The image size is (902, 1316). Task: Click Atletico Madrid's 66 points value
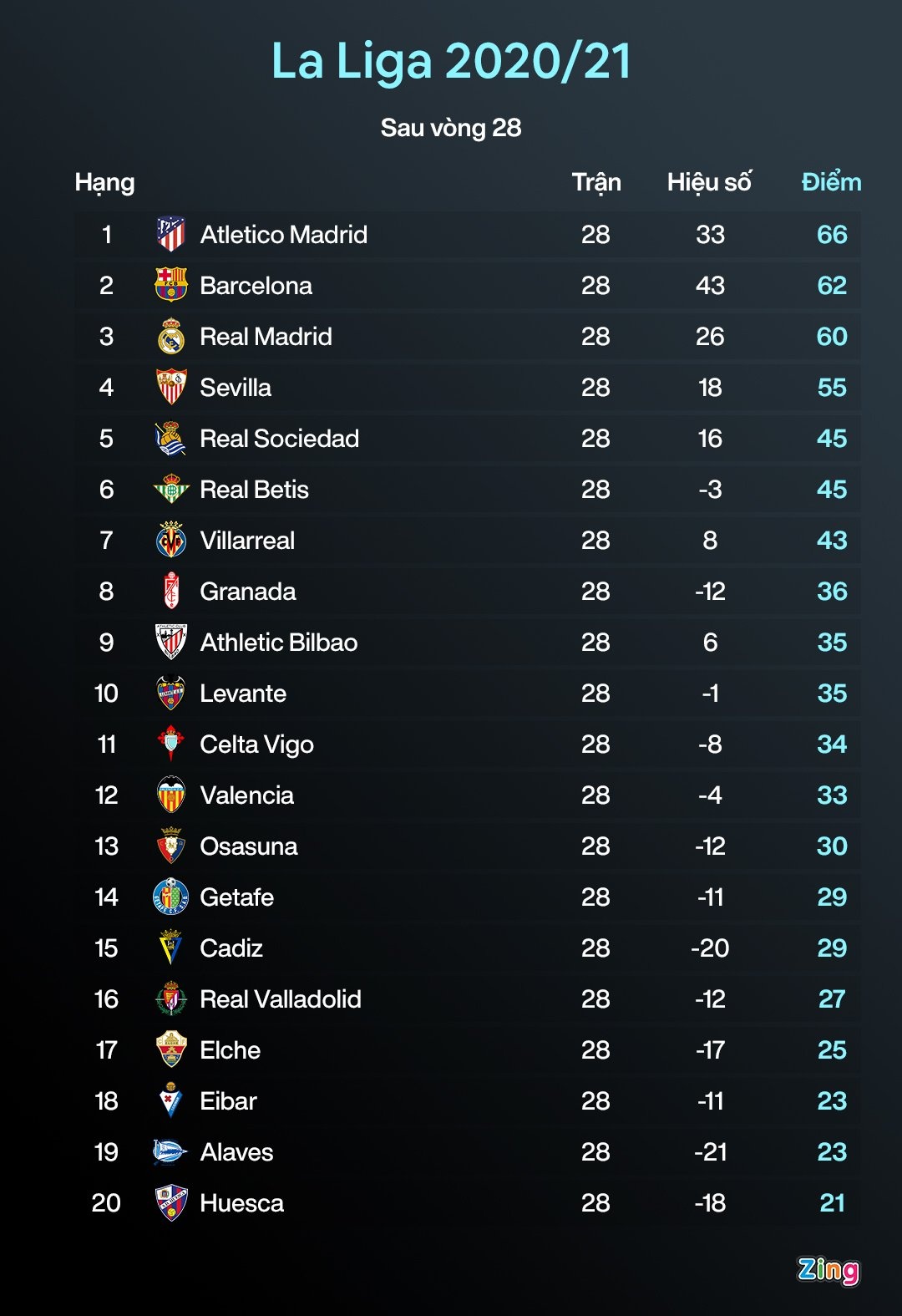832,235
